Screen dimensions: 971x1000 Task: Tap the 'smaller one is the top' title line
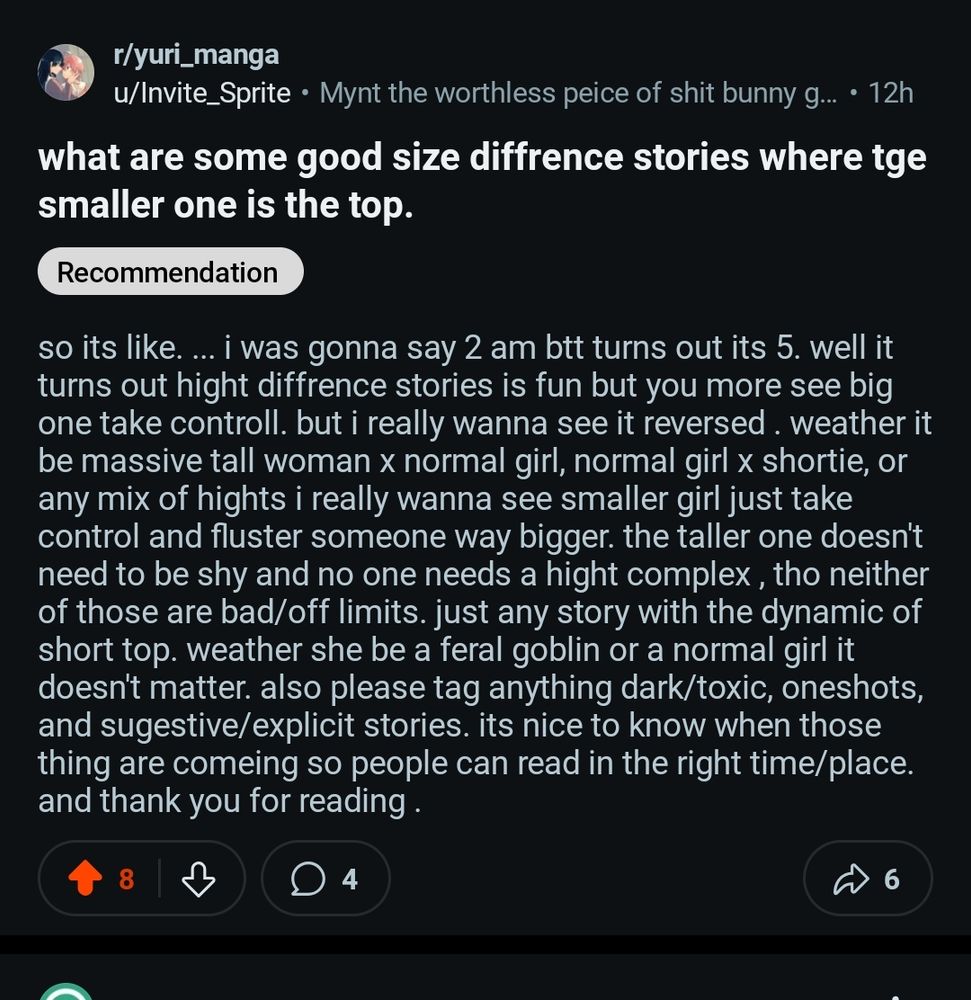[225, 204]
